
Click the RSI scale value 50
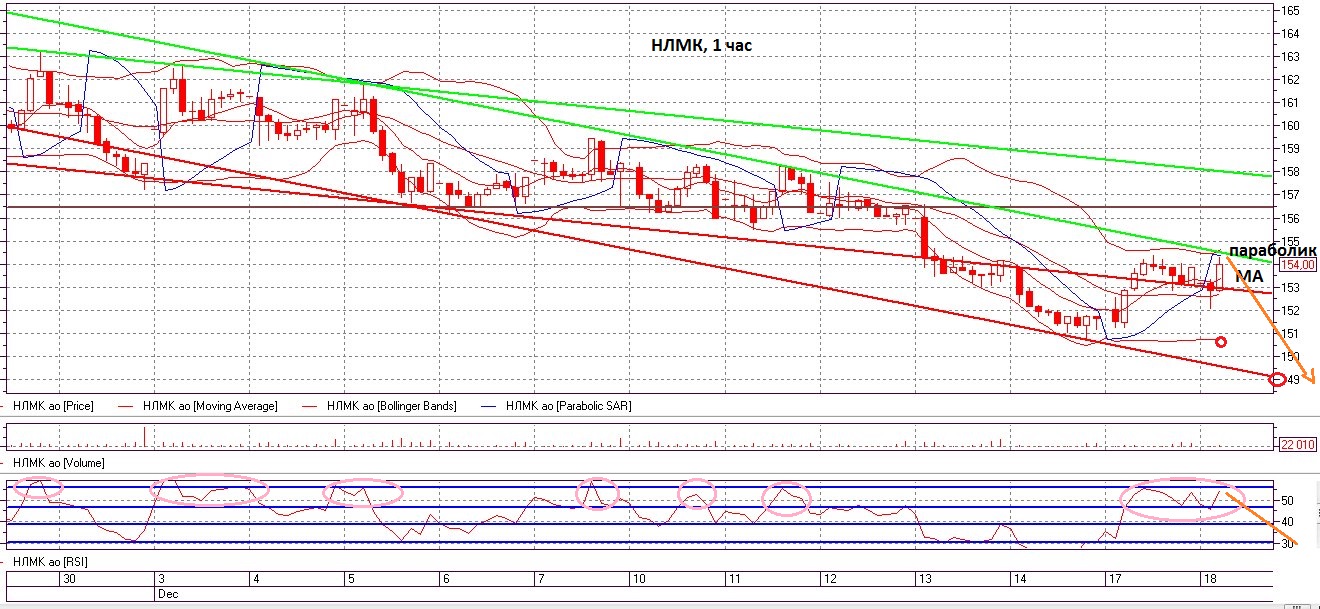pos(1287,501)
